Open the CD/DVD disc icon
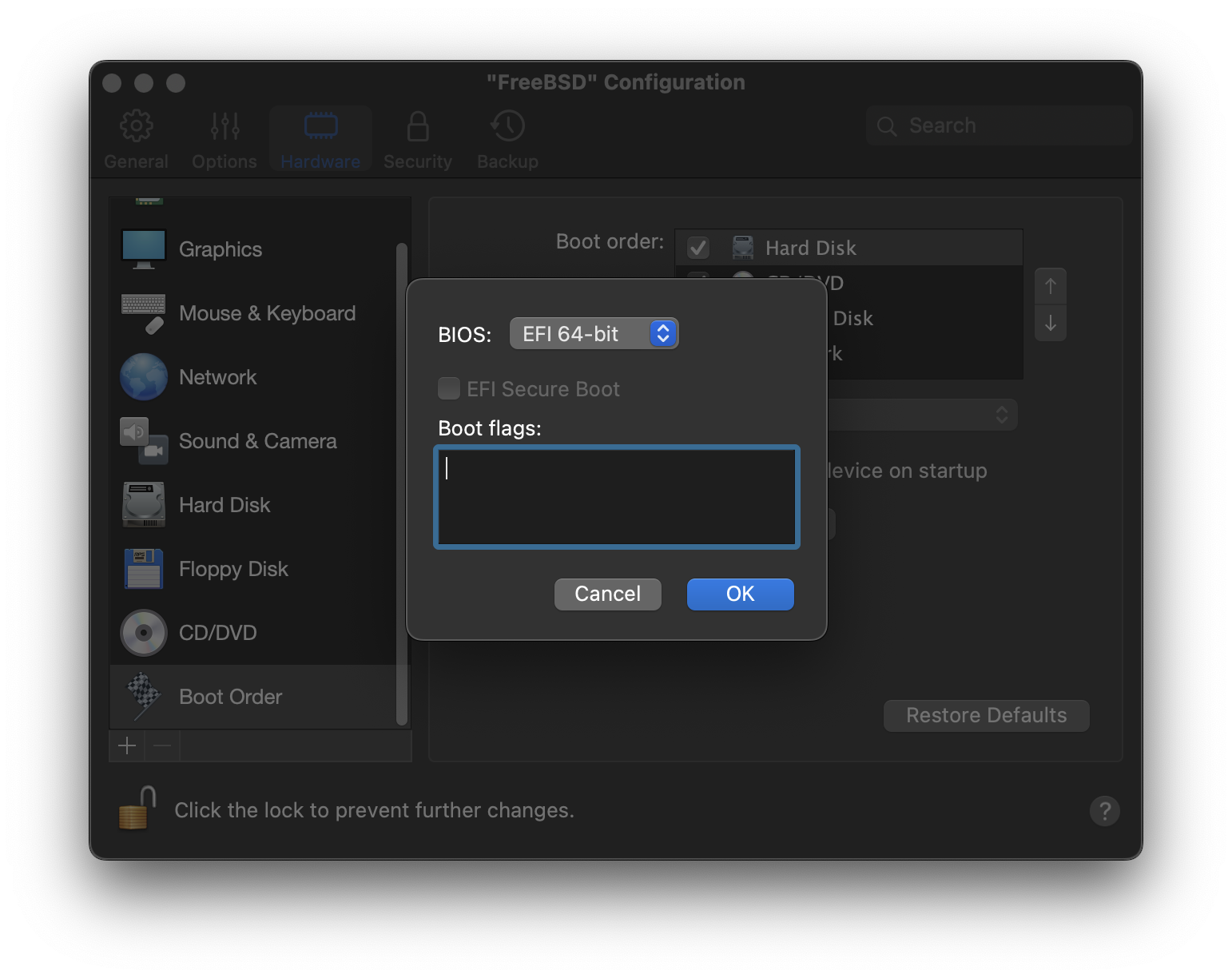 pos(144,633)
